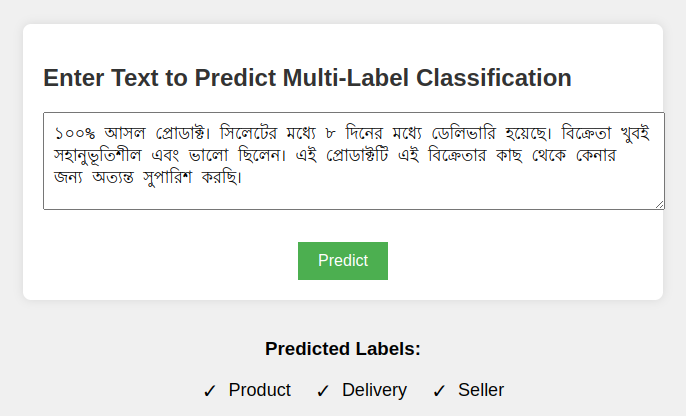Select the Delivery predicted label

pos(374,390)
